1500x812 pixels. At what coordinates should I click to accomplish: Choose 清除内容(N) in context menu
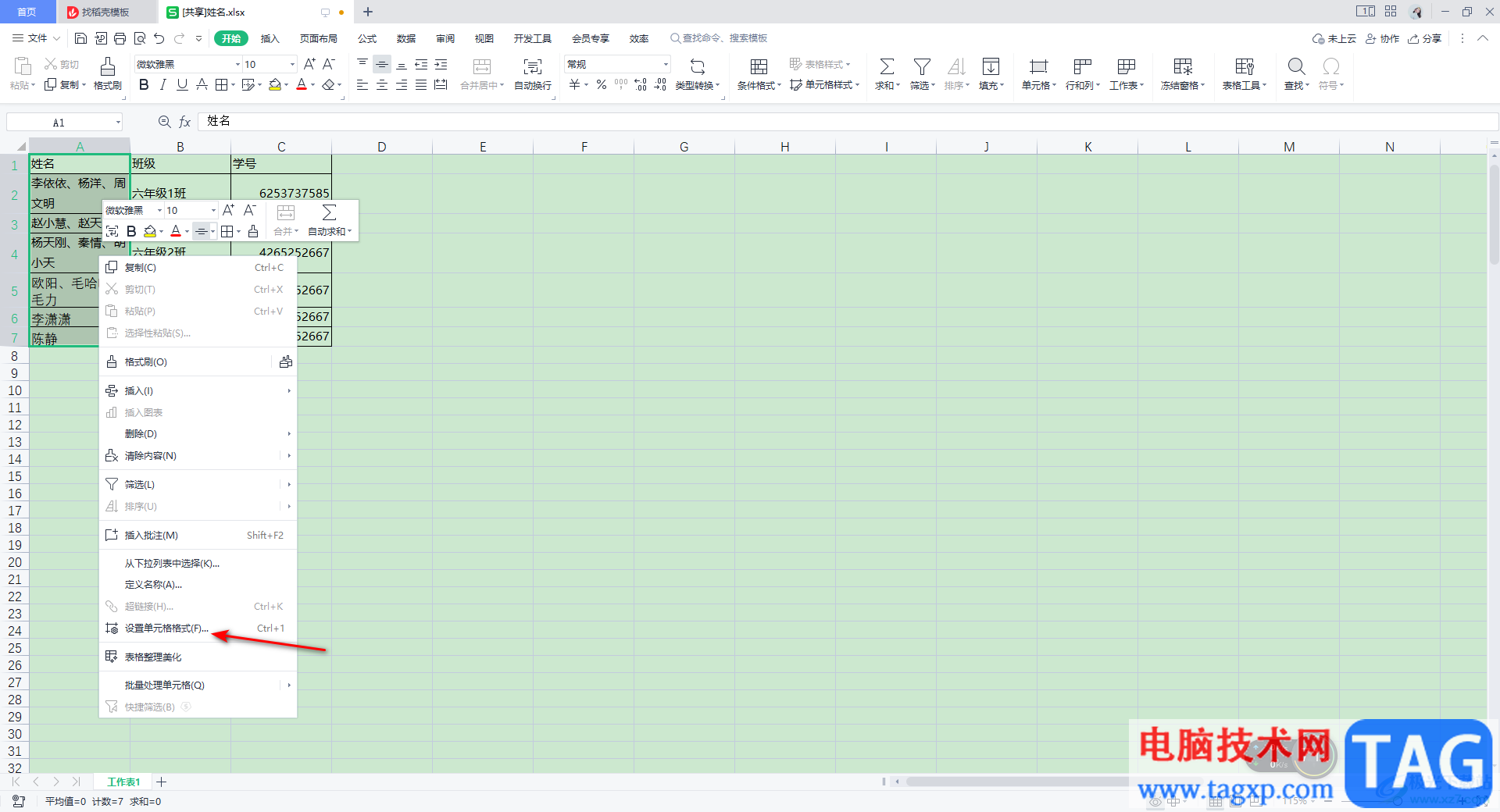point(198,456)
